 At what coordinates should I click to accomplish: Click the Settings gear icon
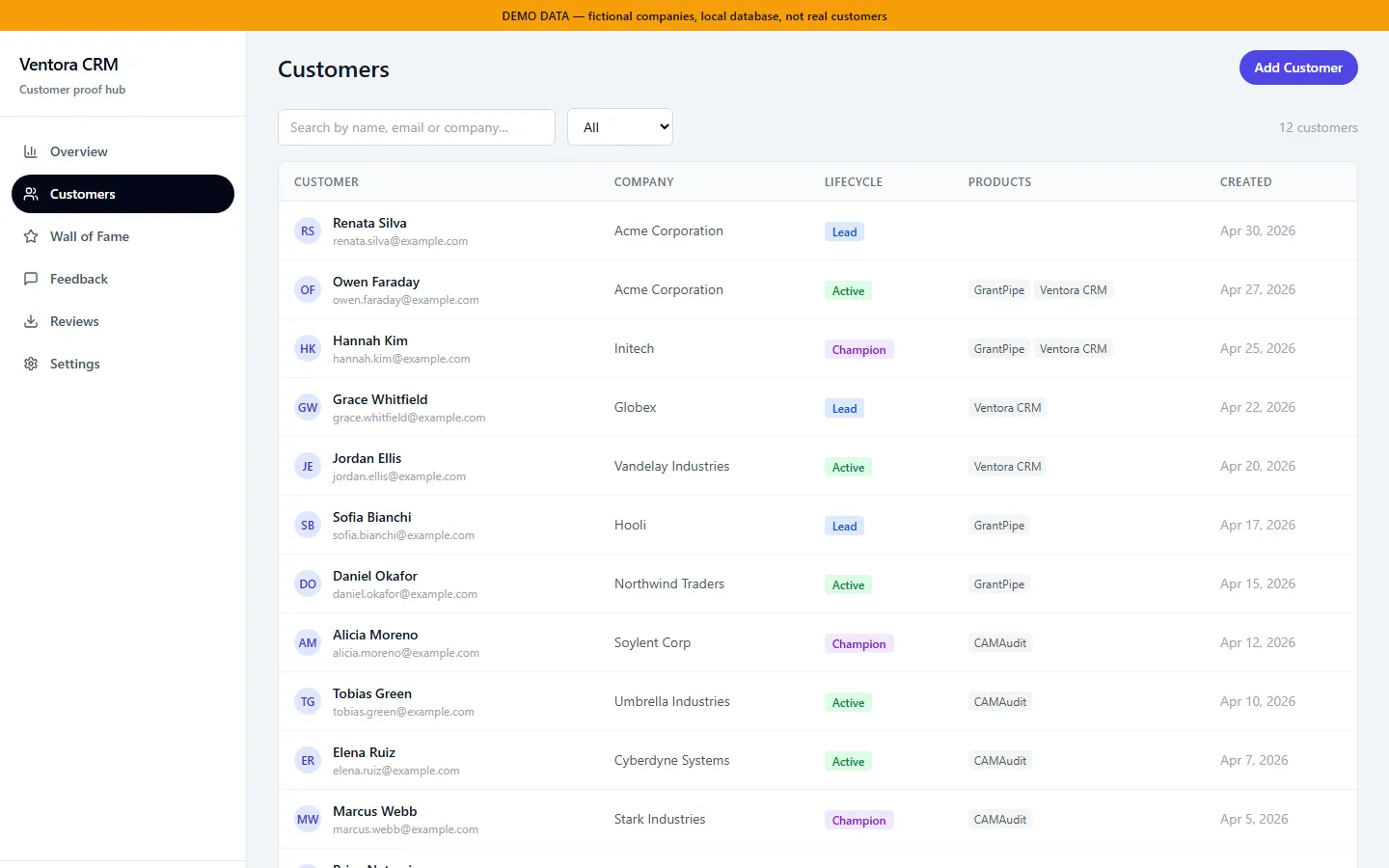tap(31, 364)
